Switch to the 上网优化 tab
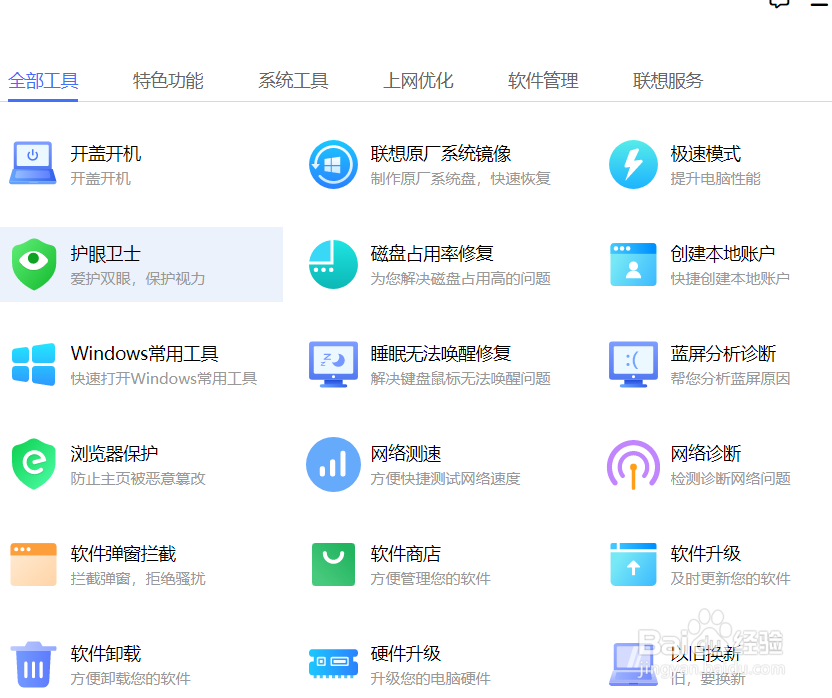The height and width of the screenshot is (698, 832). [418, 80]
